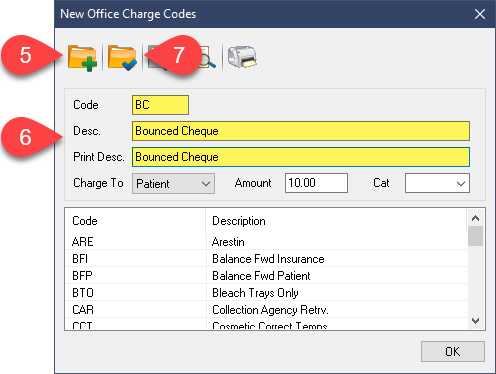Open the Cat dropdown
This screenshot has height=374, width=496.
[x=437, y=183]
